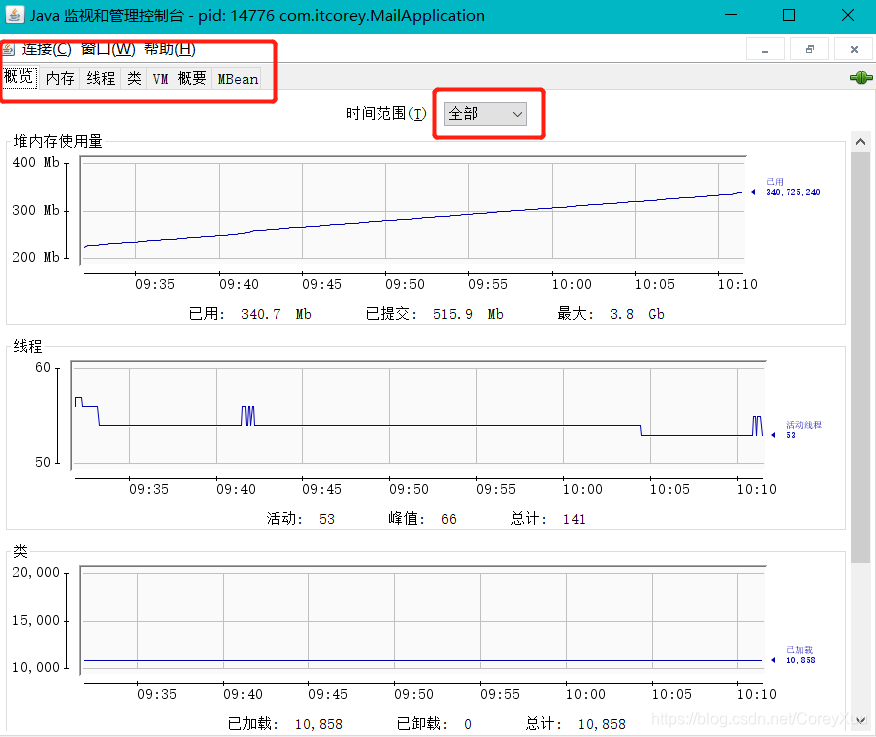The image size is (876, 737).
Task: Click the 已提交 515.9 Mb value
Action: click(435, 314)
